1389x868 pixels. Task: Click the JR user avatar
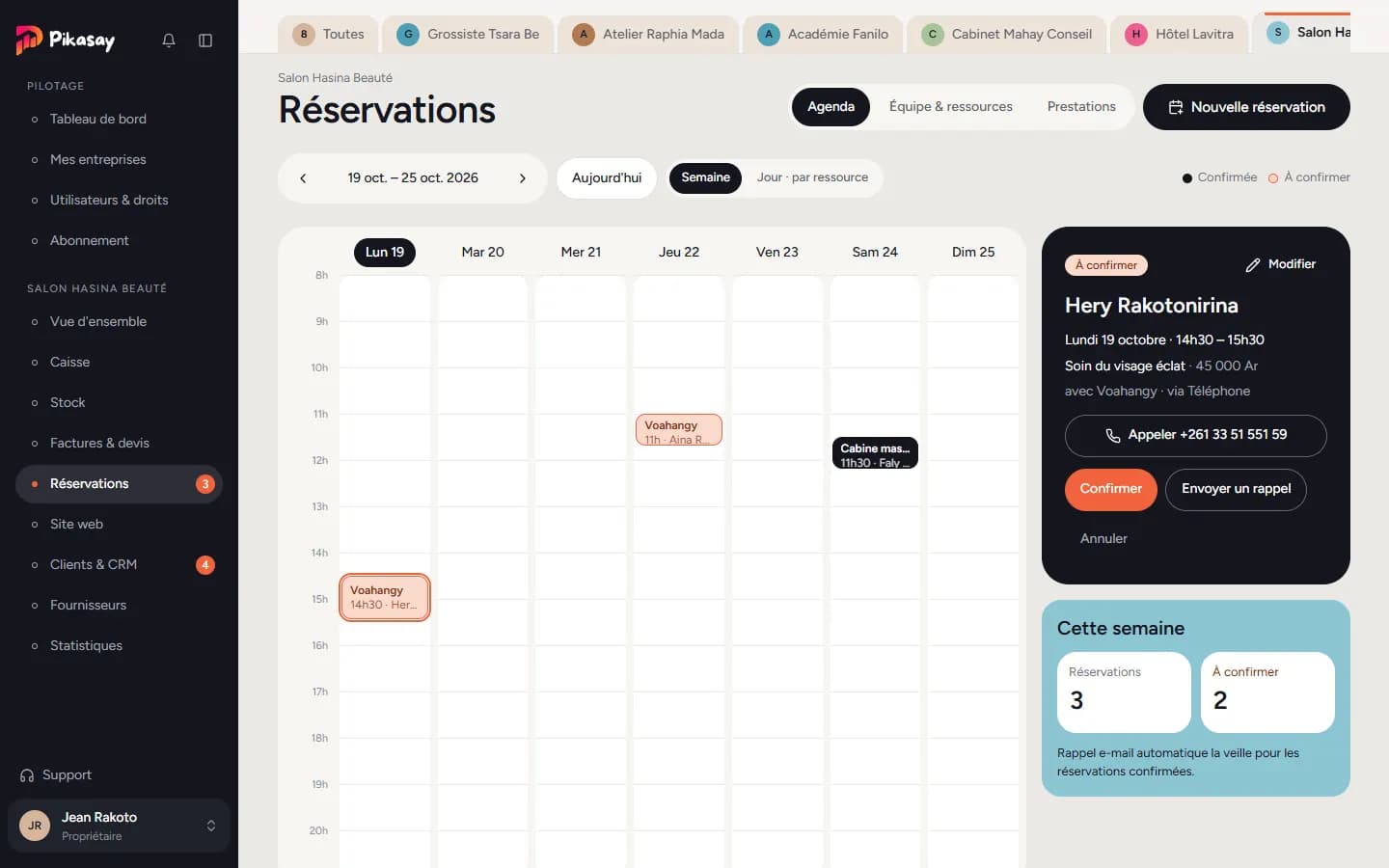pyautogui.click(x=35, y=826)
